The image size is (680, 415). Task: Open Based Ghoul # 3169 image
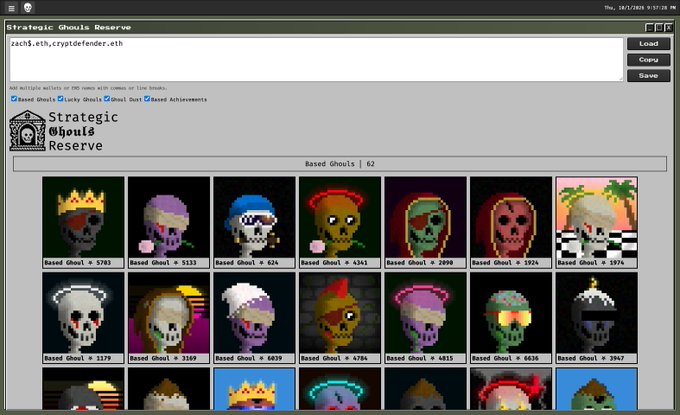click(169, 313)
